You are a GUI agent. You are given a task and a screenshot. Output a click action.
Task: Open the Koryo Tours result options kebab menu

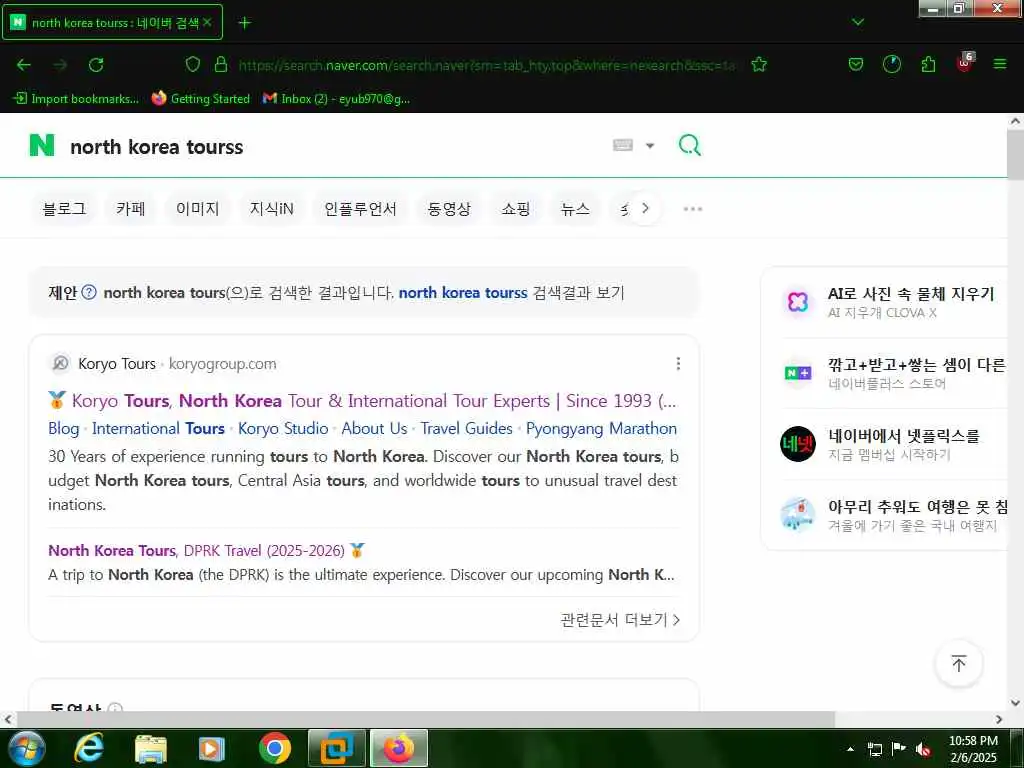[x=678, y=363]
